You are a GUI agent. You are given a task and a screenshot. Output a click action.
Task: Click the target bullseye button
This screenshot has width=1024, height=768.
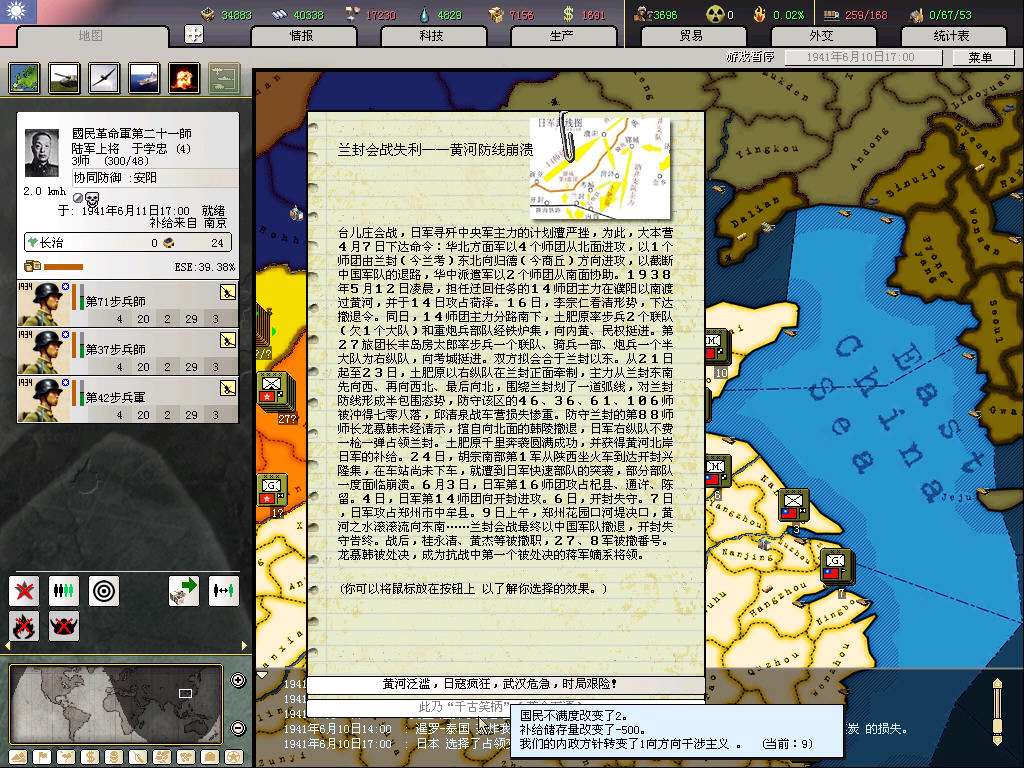click(104, 591)
